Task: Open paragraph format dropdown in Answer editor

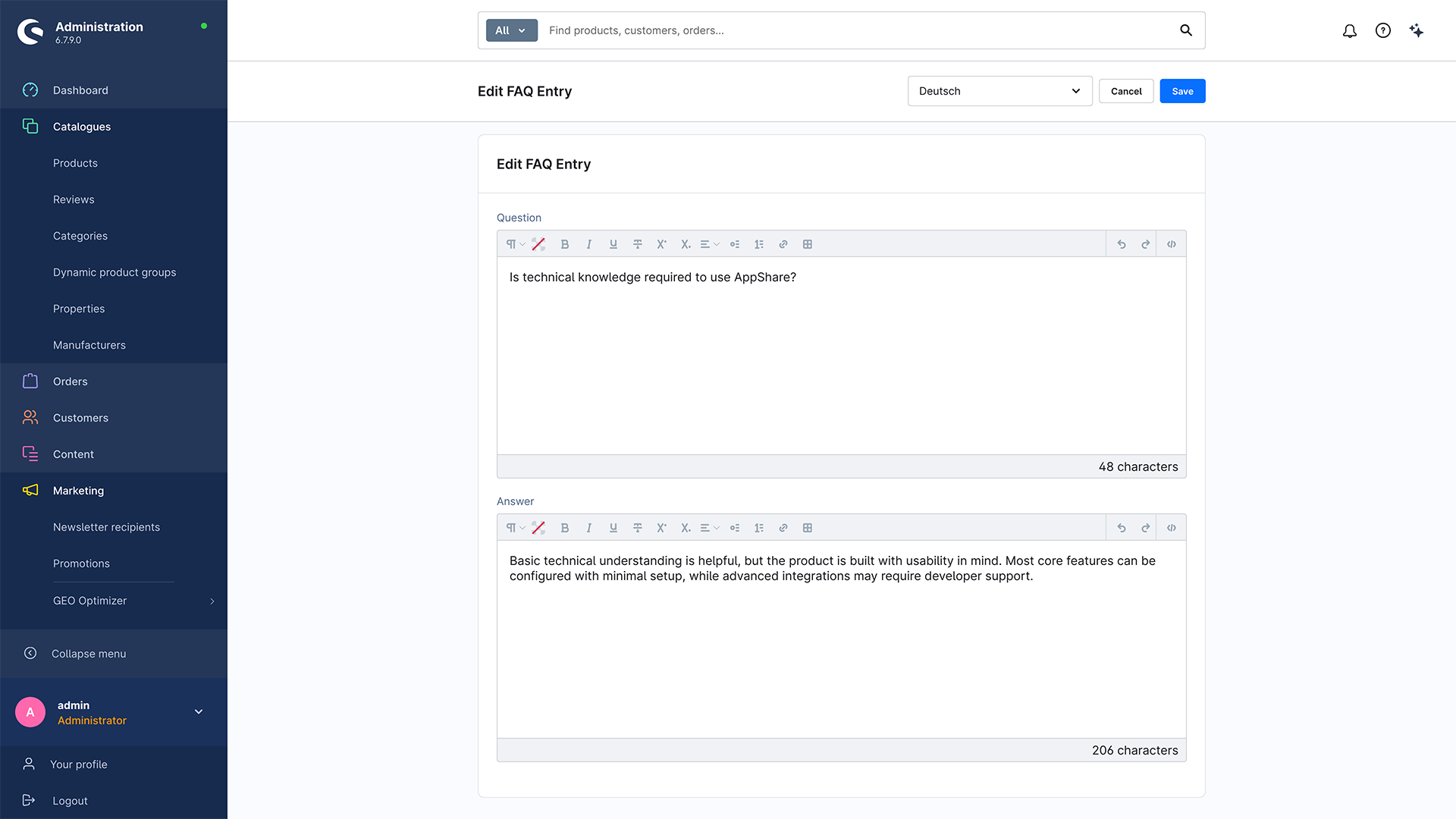Action: coord(515,528)
